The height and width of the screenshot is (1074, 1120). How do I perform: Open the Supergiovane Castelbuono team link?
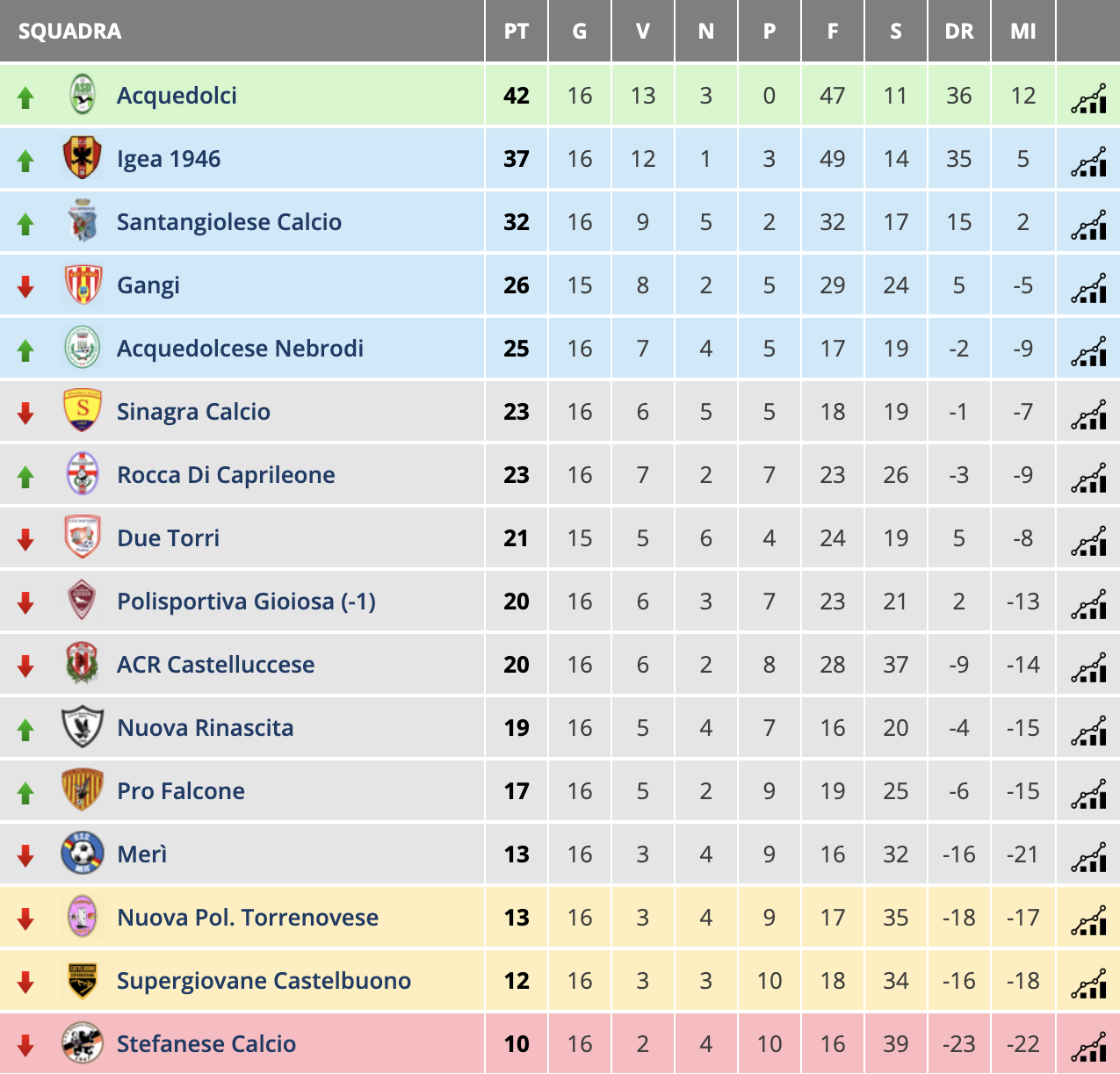pos(264,981)
